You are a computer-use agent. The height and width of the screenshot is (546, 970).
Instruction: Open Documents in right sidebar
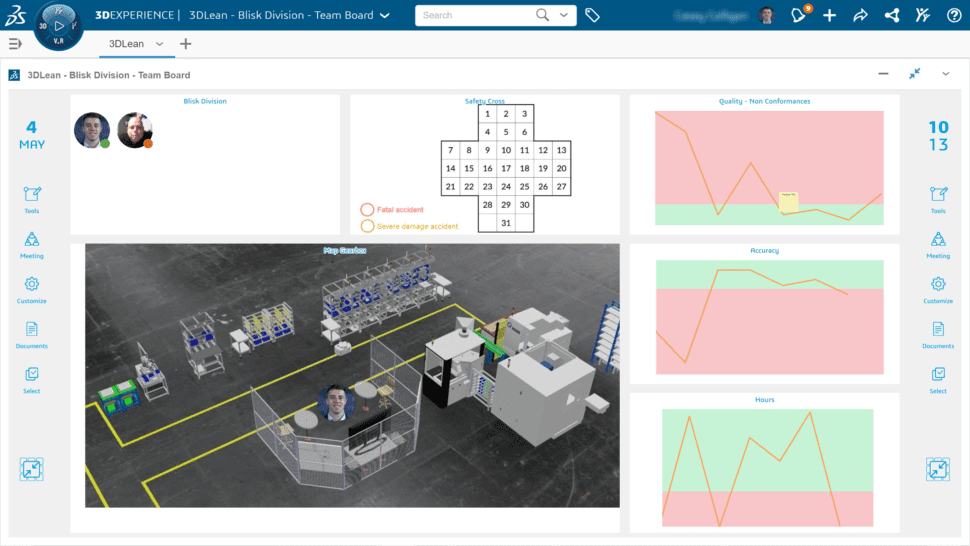pyautogui.click(x=938, y=335)
